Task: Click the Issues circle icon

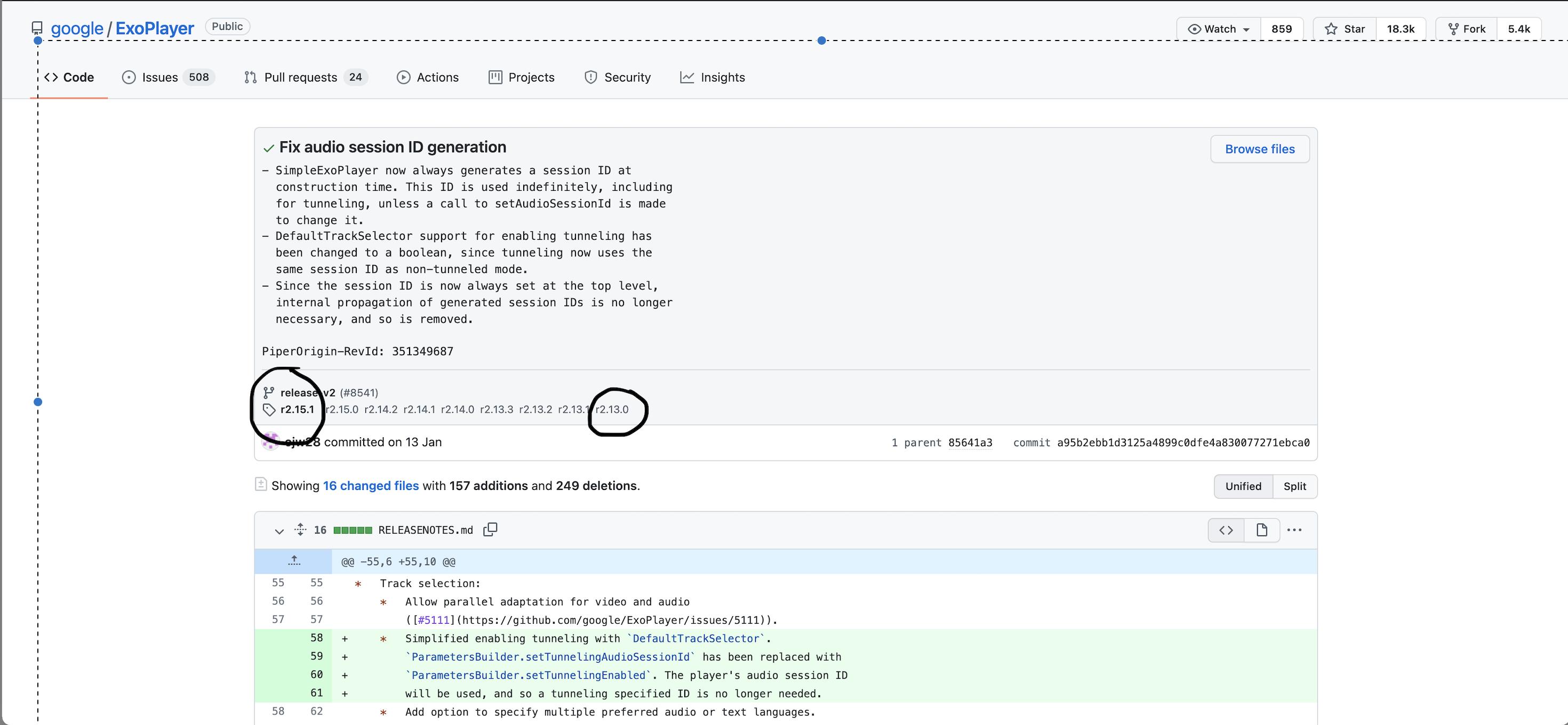Action: click(x=129, y=77)
